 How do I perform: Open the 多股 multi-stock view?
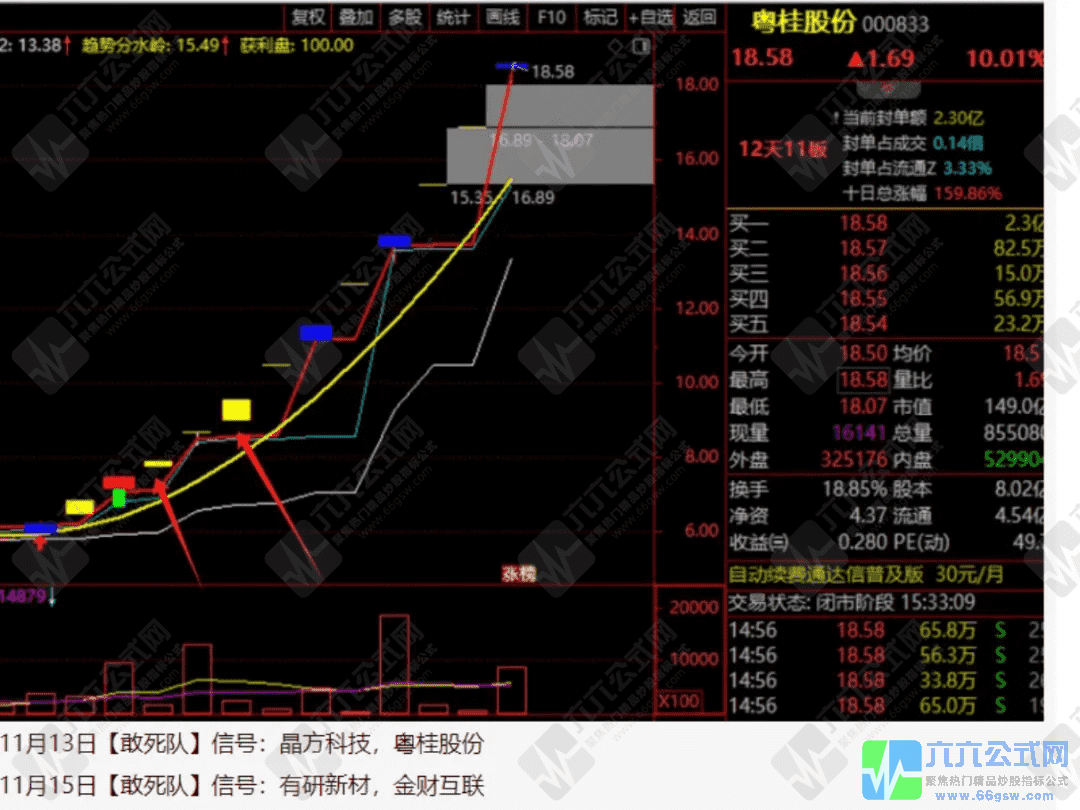point(405,17)
